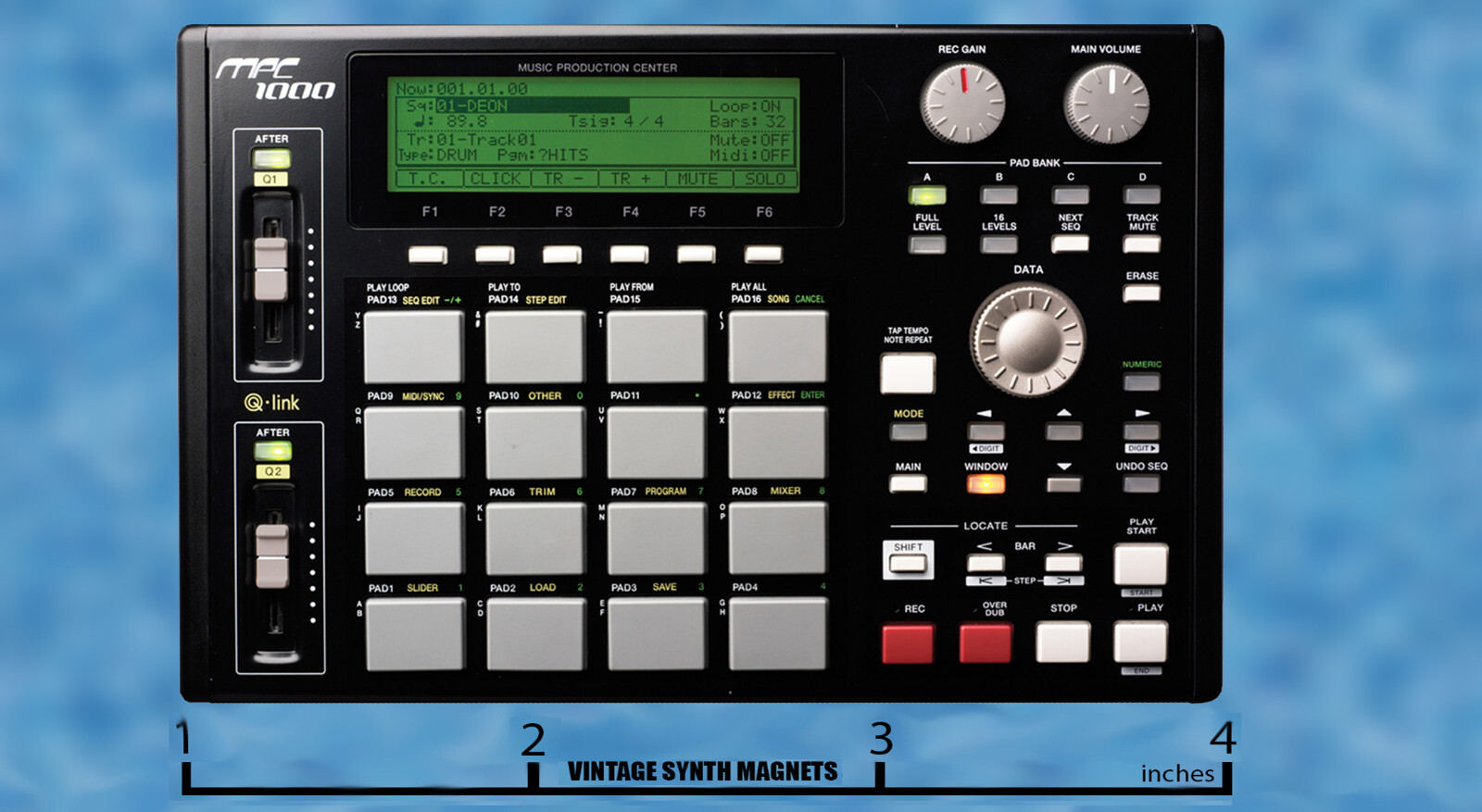
Task: Hit PAD8 labeled MIXER
Action: tap(777, 538)
